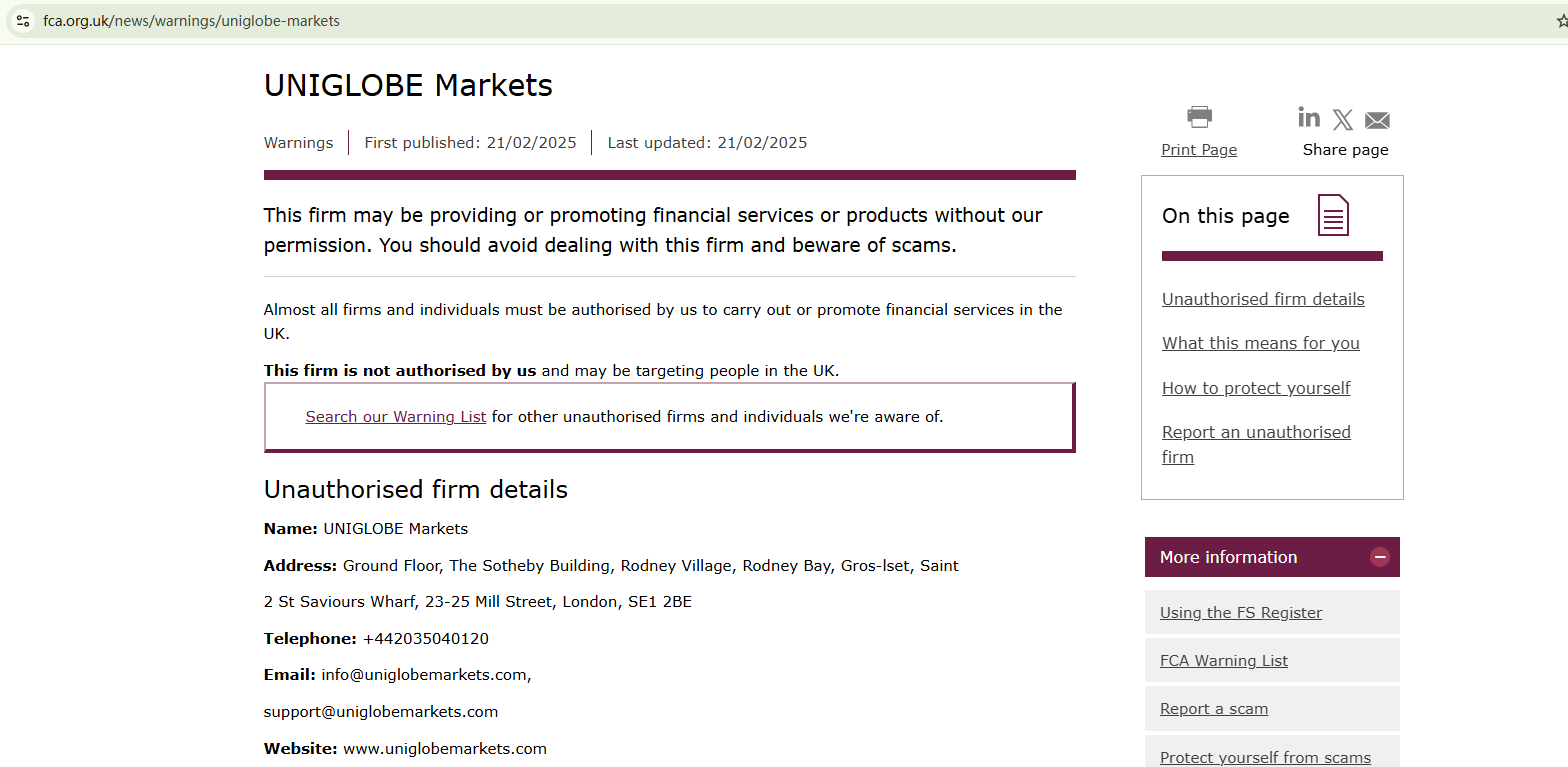Go to What this means for you
1568x767 pixels.
click(1260, 343)
